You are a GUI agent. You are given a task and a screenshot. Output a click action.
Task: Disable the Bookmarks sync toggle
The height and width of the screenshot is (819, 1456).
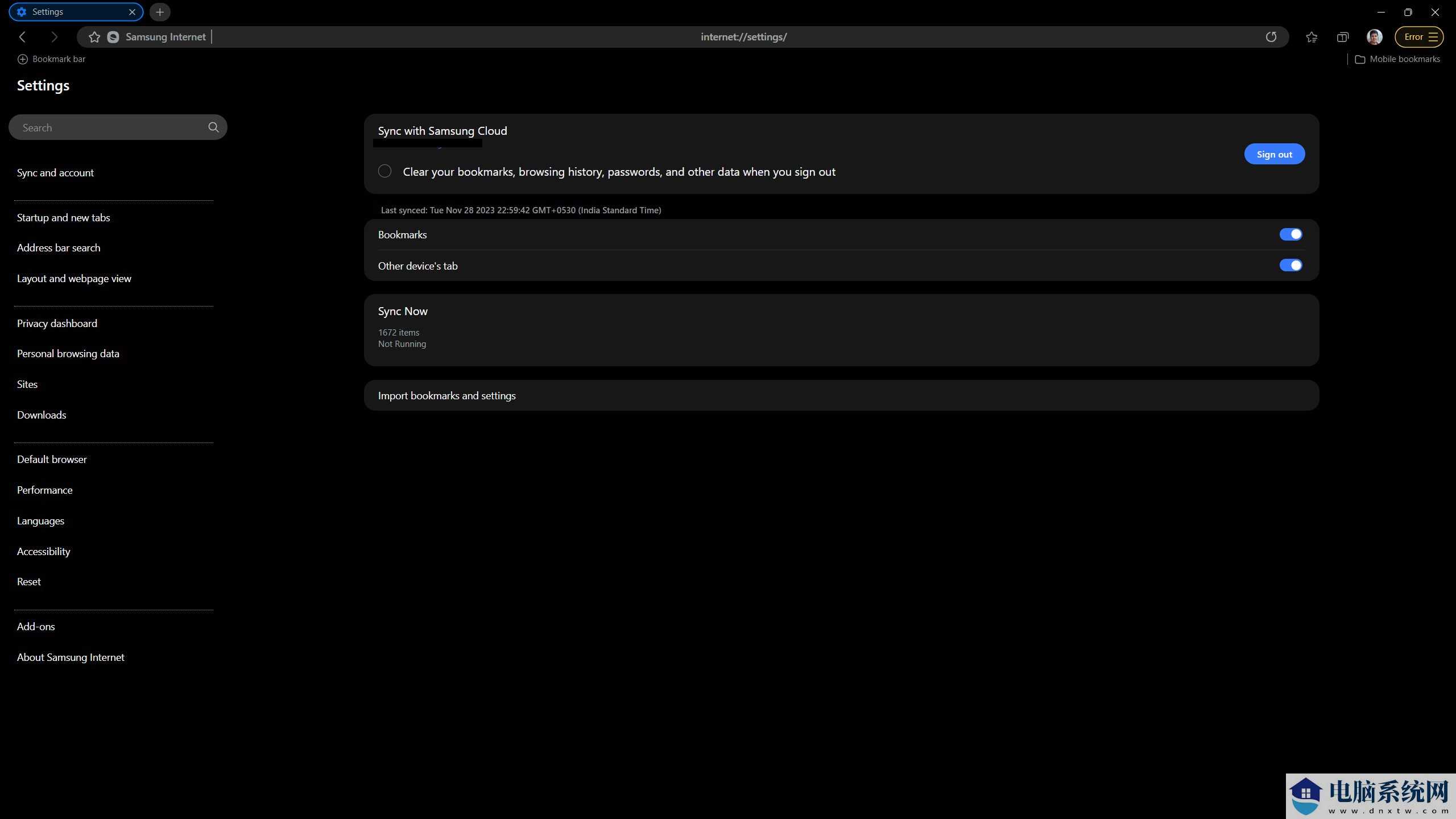coord(1290,234)
